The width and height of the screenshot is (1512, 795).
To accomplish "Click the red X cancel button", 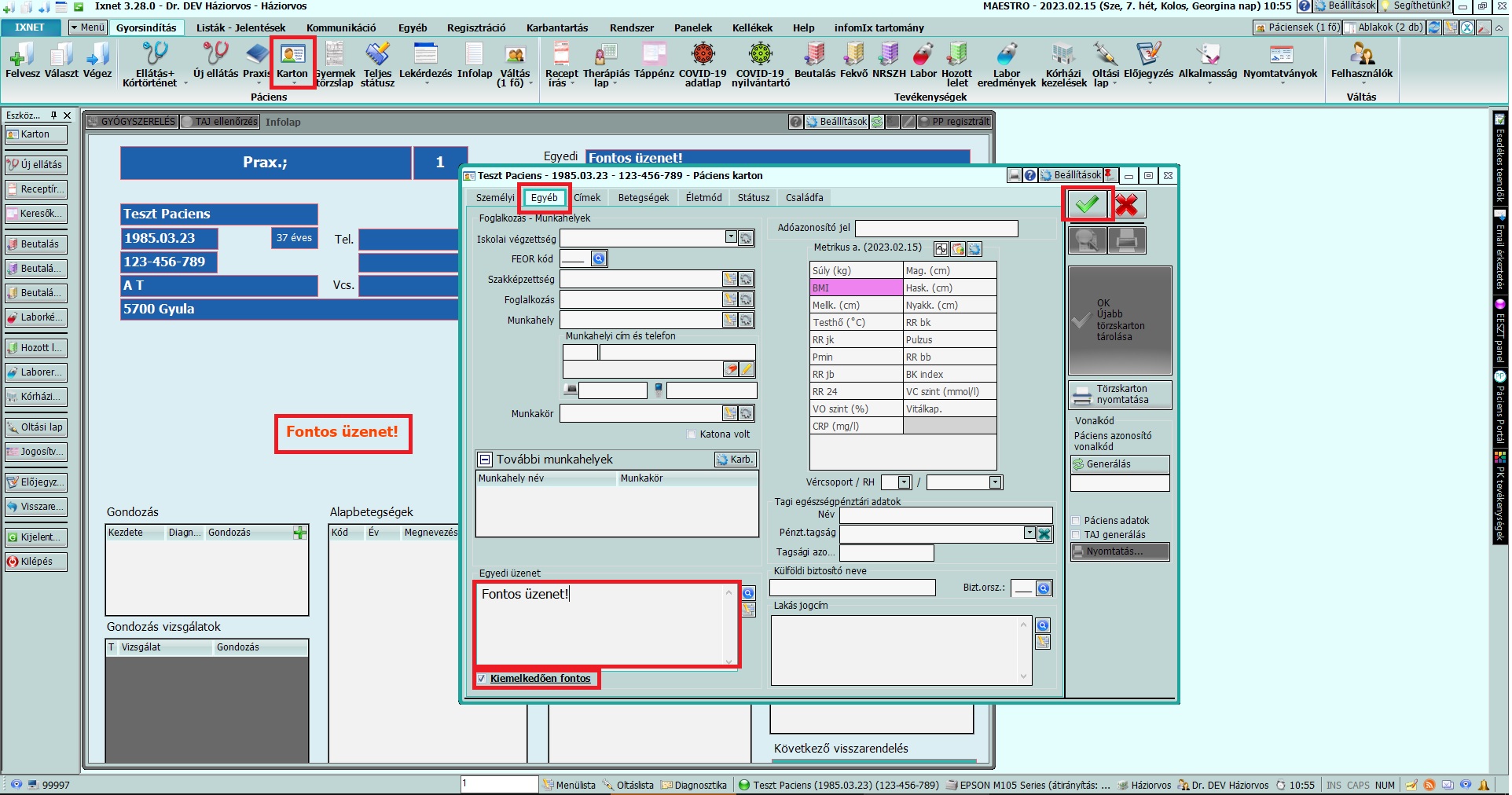I will [x=1127, y=204].
